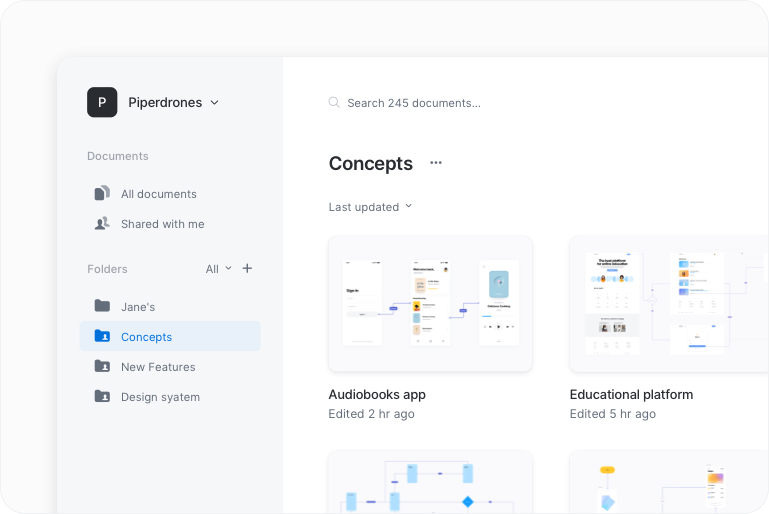769x514 pixels.
Task: Click the Educational platform title
Action: click(x=631, y=394)
